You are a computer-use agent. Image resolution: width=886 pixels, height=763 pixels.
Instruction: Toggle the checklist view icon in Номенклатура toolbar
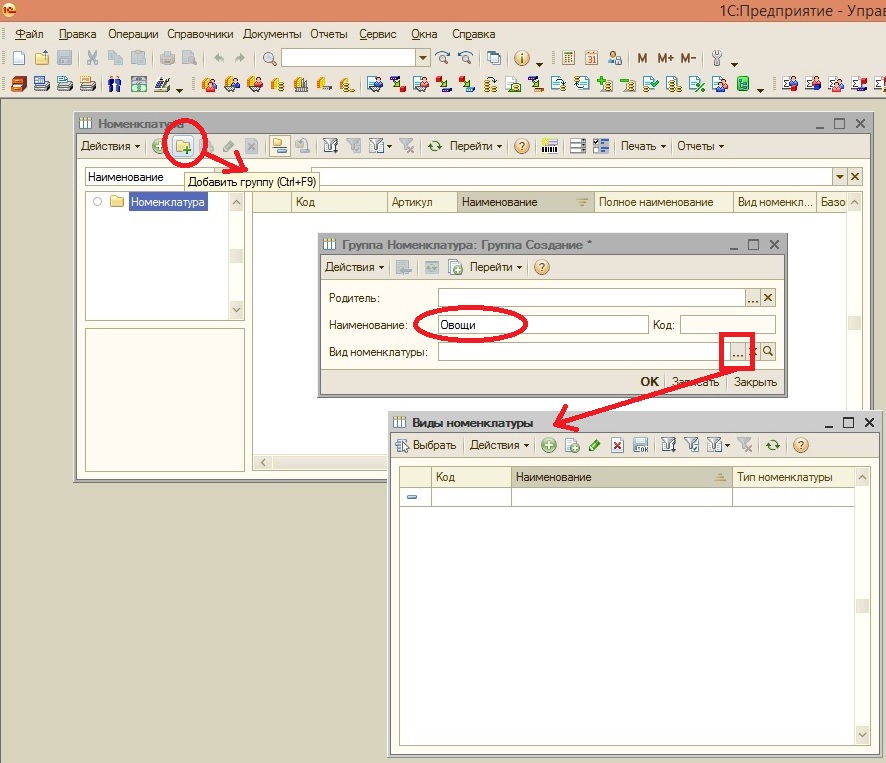tap(601, 146)
